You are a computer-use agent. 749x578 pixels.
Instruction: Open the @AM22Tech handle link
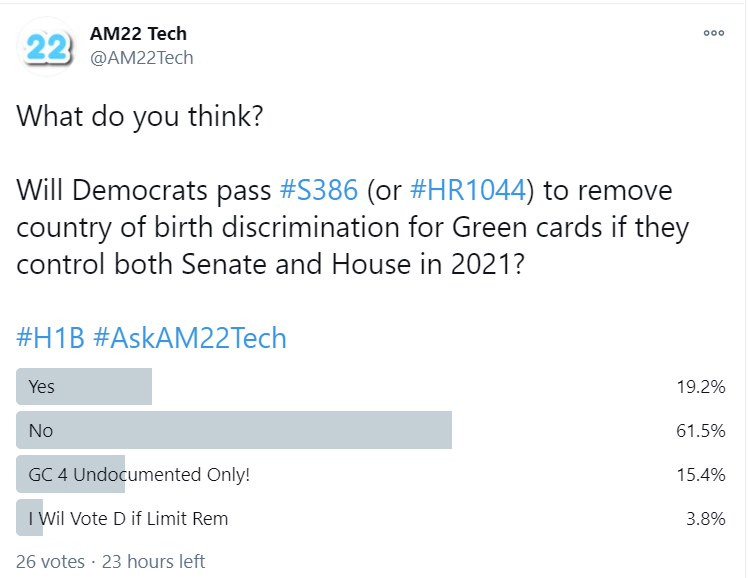pyautogui.click(x=141, y=58)
